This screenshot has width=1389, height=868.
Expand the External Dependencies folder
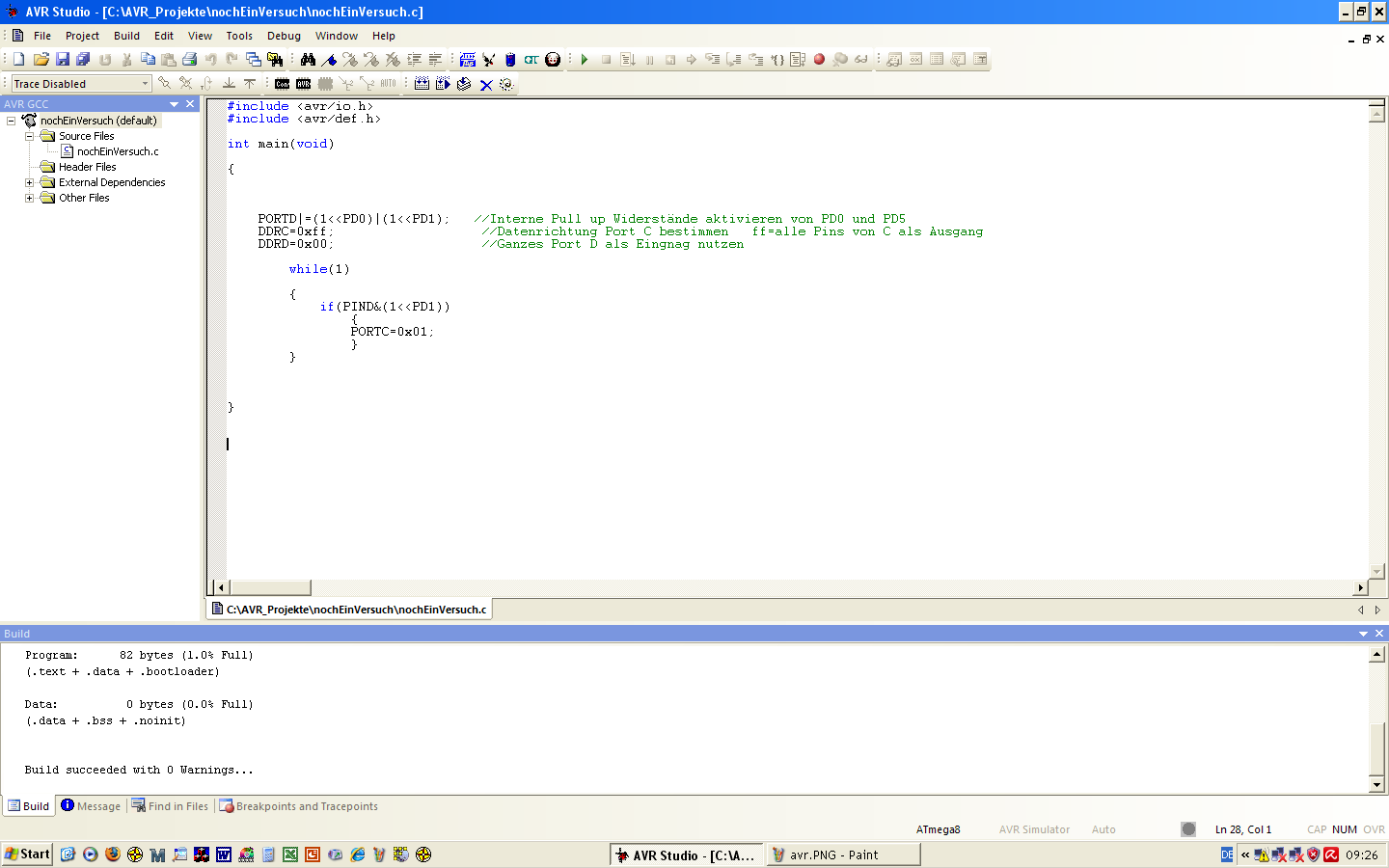30,182
